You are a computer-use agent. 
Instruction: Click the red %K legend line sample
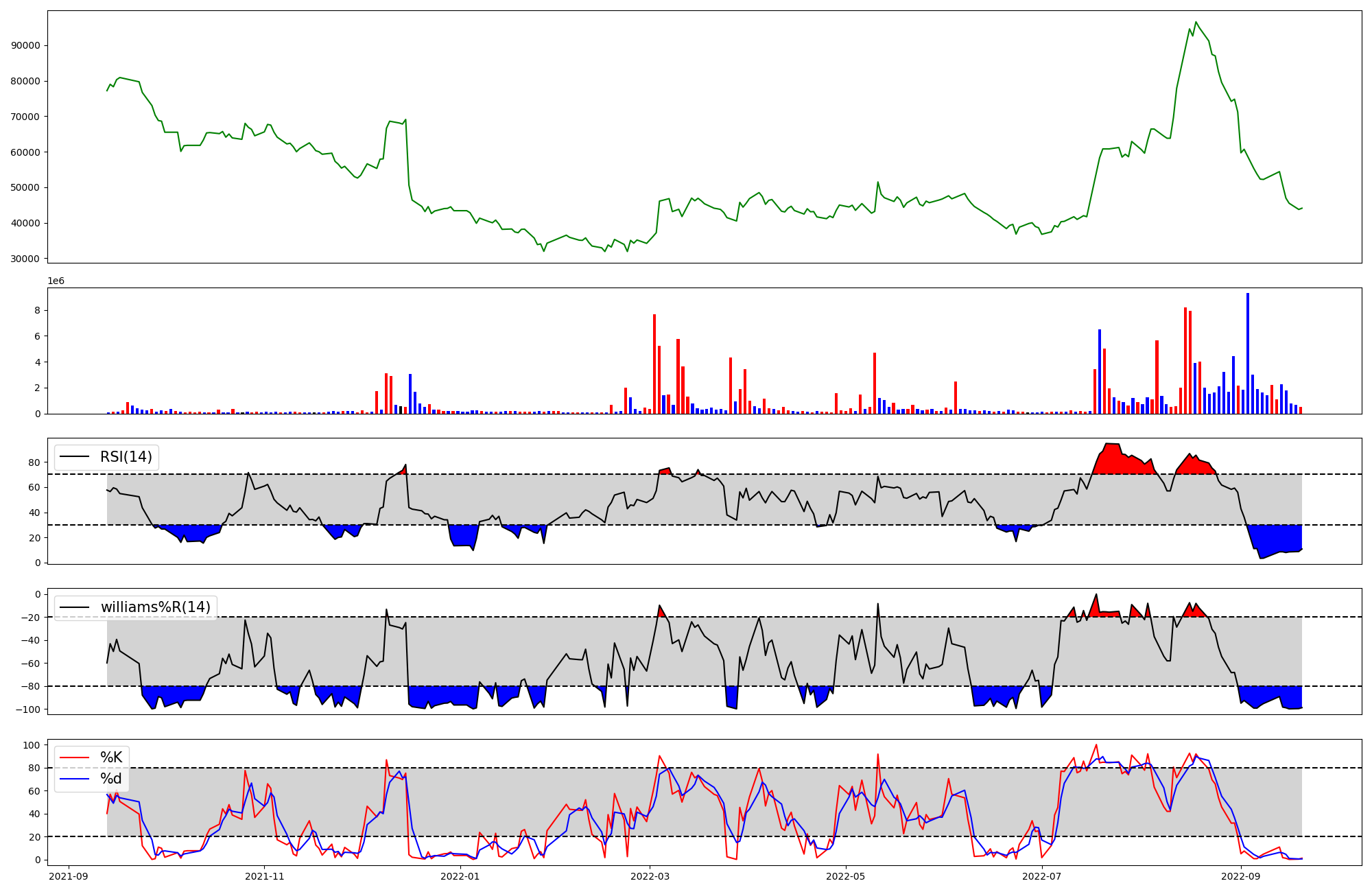75,758
